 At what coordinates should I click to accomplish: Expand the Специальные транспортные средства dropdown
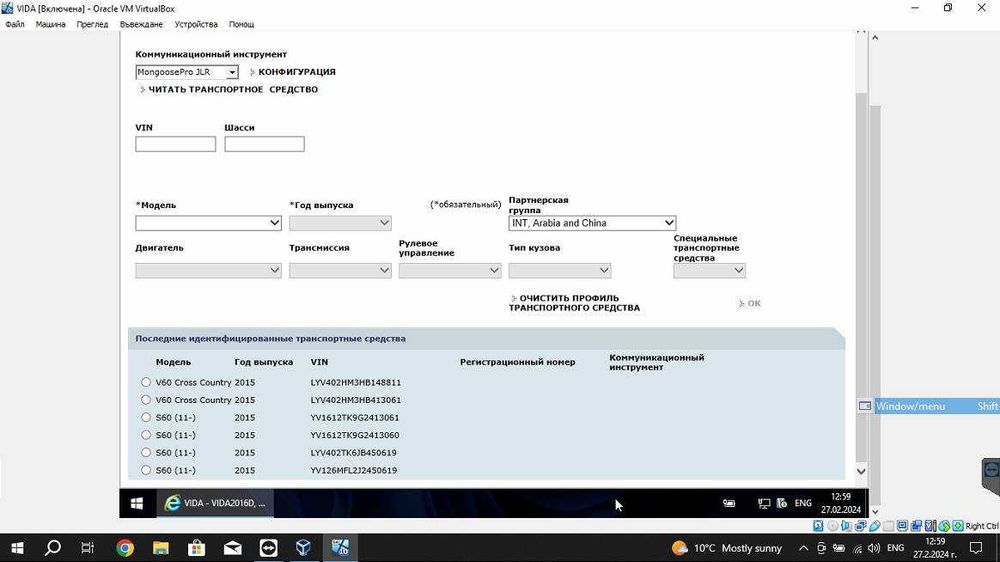(709, 270)
